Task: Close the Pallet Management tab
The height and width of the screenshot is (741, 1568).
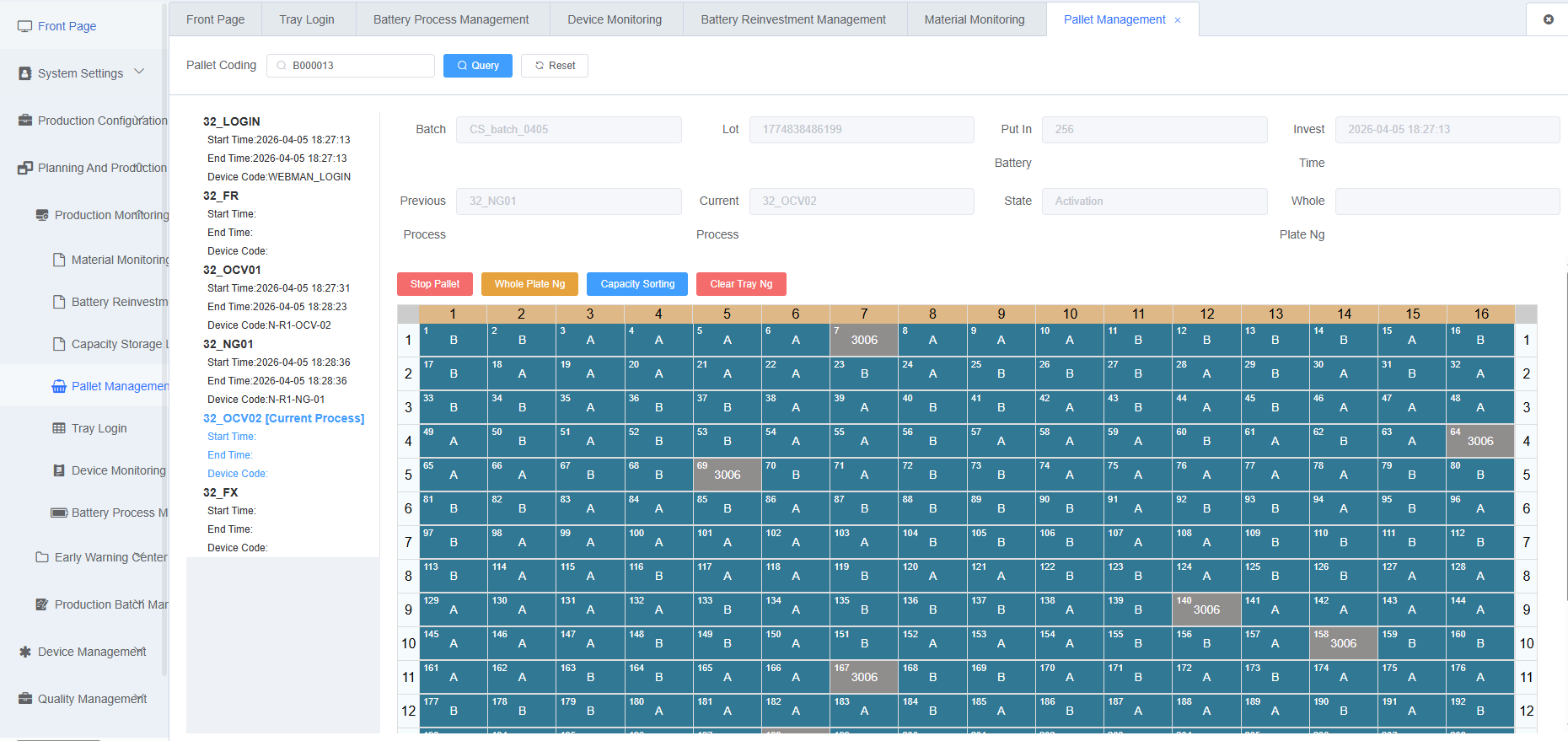Action: (x=1178, y=20)
